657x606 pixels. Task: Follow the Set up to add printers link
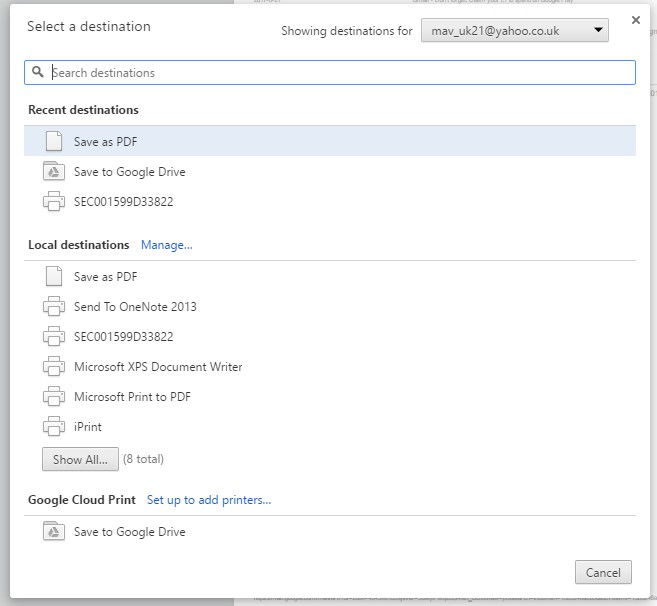(208, 500)
